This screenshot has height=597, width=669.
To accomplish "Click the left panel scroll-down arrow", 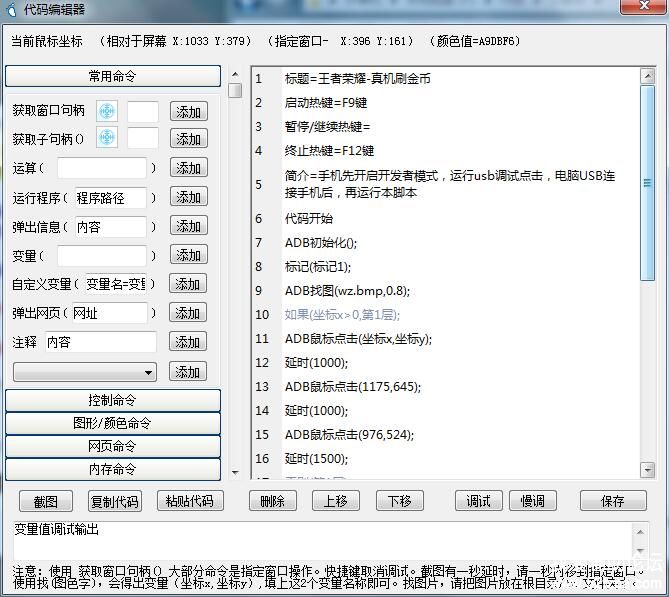I will coord(235,472).
